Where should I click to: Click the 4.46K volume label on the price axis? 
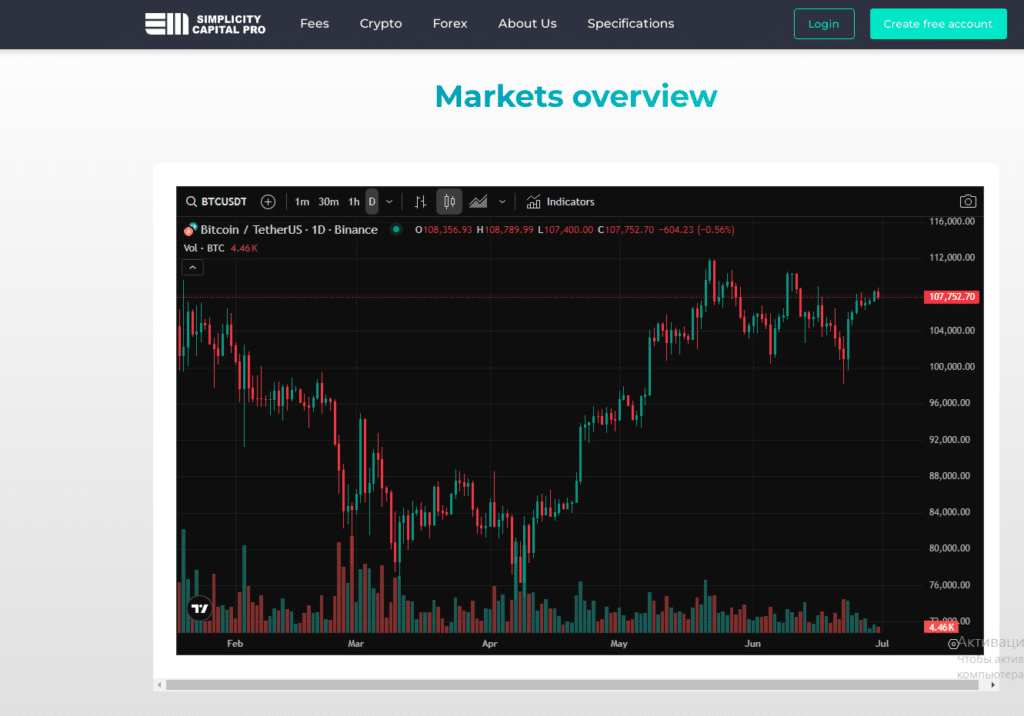tap(941, 627)
